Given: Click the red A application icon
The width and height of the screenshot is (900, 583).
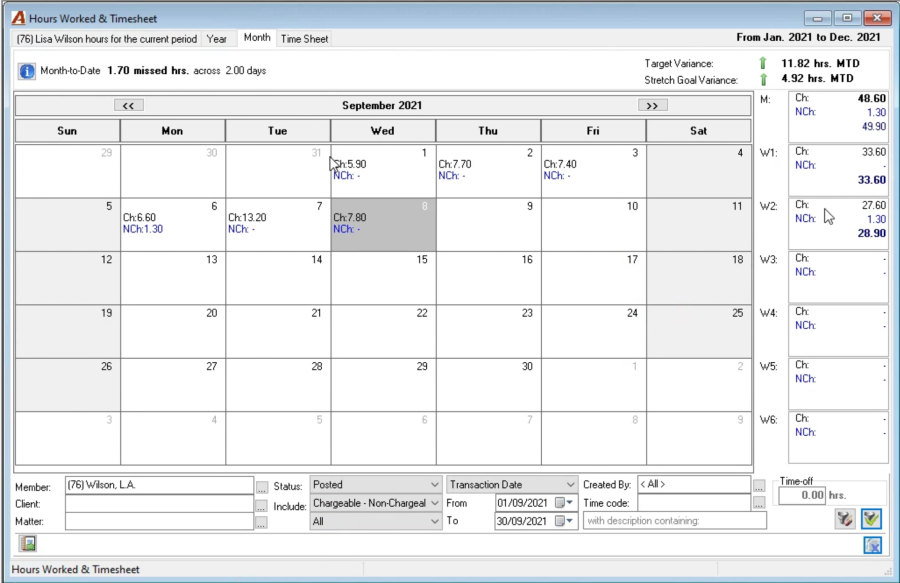Looking at the screenshot, I should [x=18, y=18].
